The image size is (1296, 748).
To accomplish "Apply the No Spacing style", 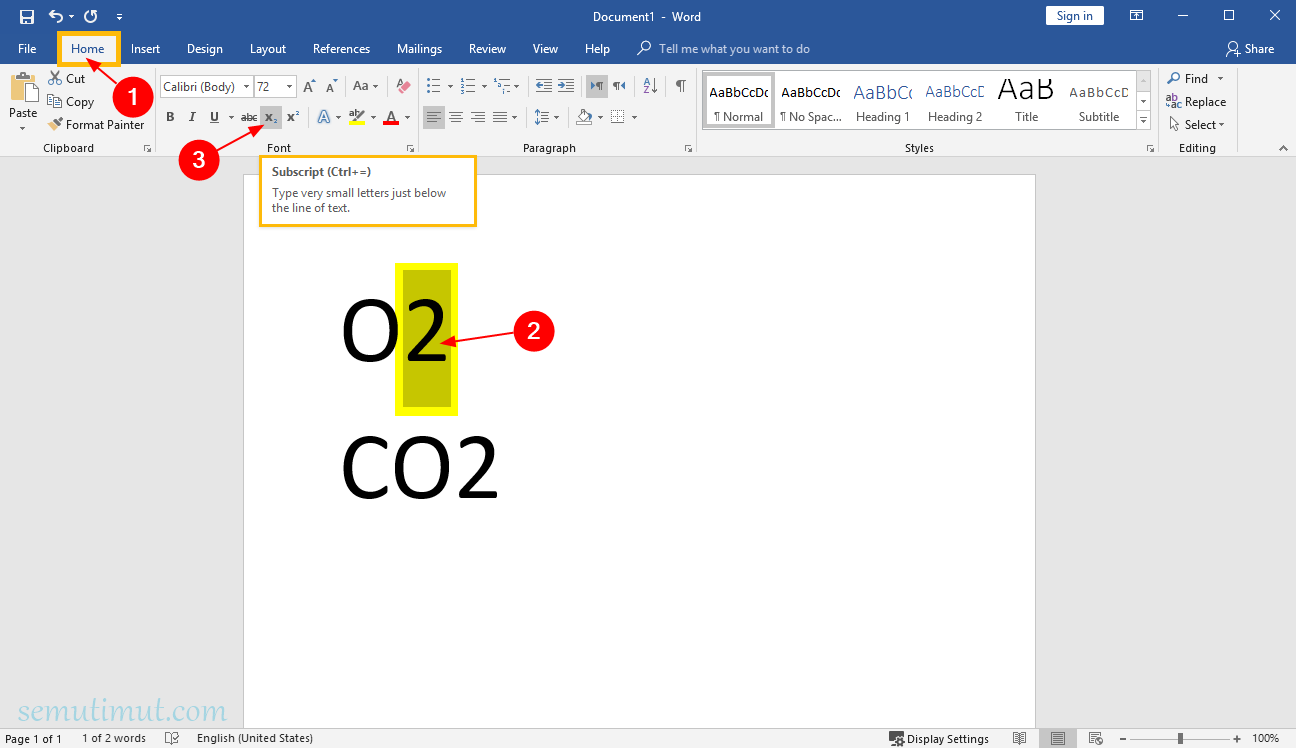I will click(811, 99).
